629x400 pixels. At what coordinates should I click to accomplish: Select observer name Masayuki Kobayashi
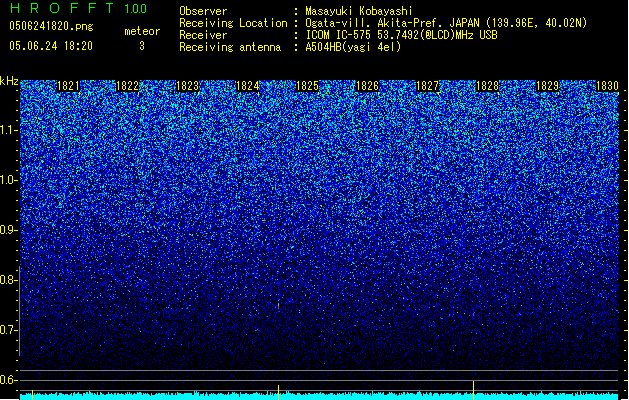pyautogui.click(x=359, y=11)
